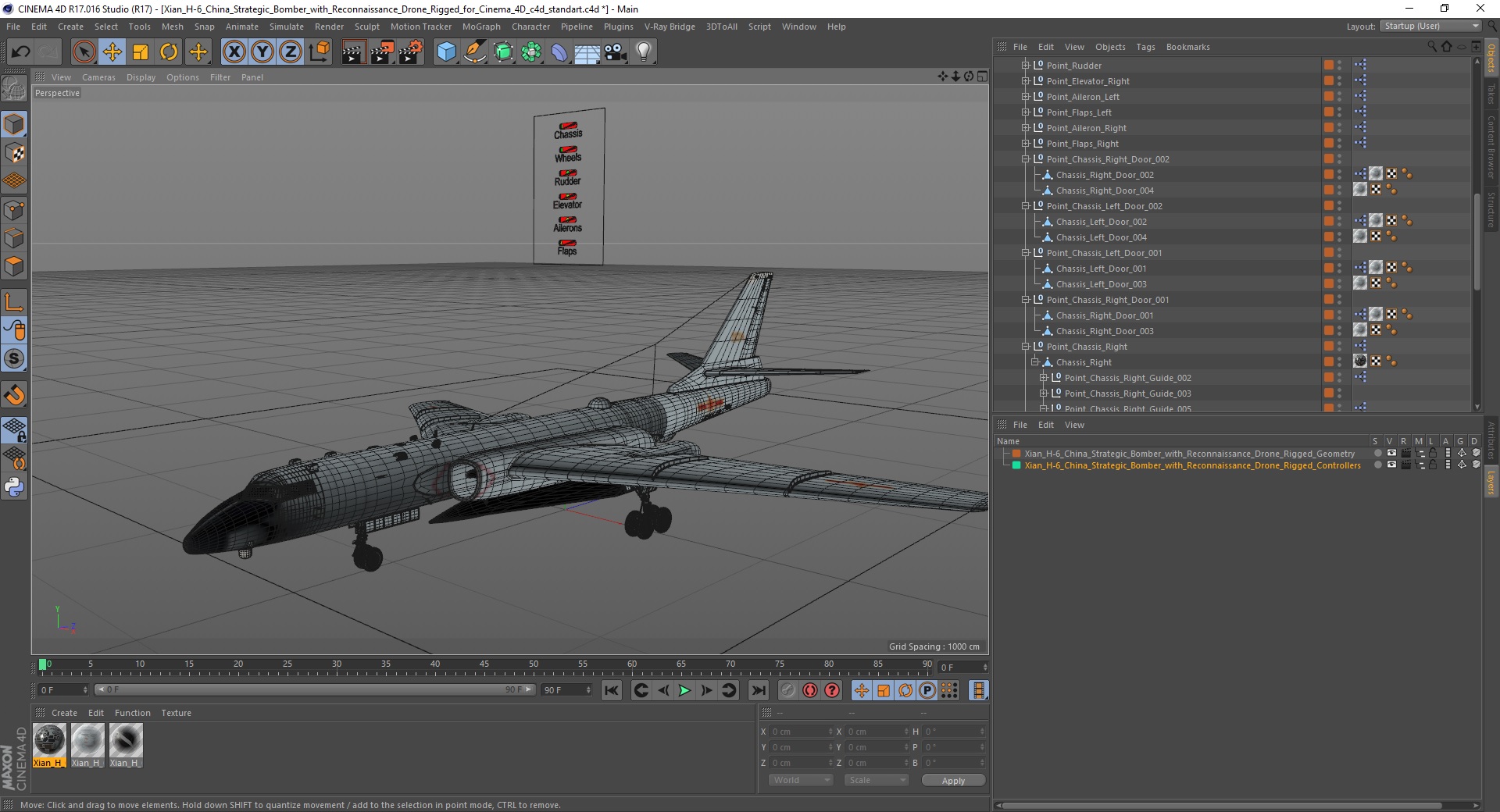The width and height of the screenshot is (1500, 812).
Task: Collapse Point_Chassis_Left_Door_001 tree node
Action: [x=1026, y=253]
